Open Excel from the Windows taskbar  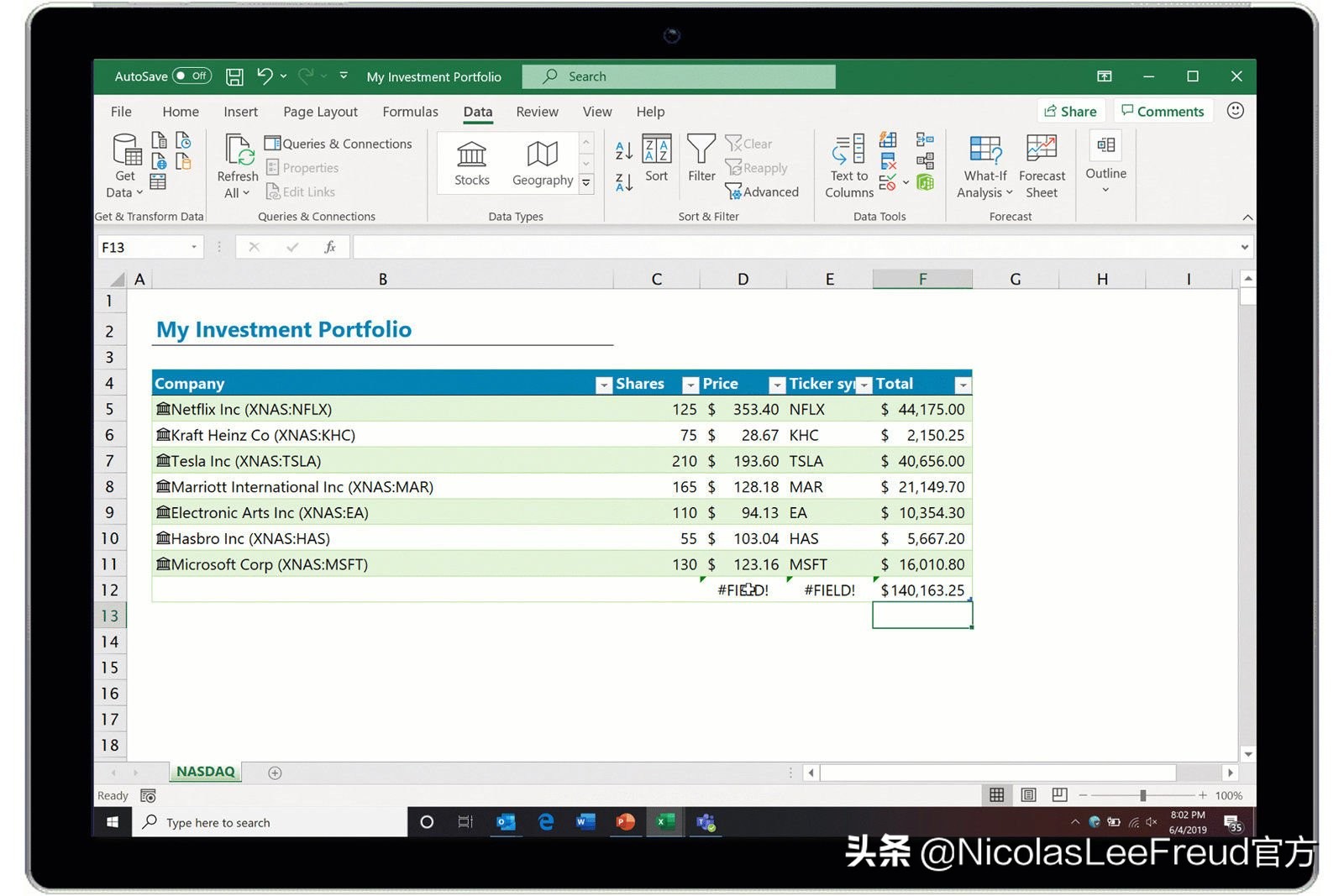(x=665, y=822)
